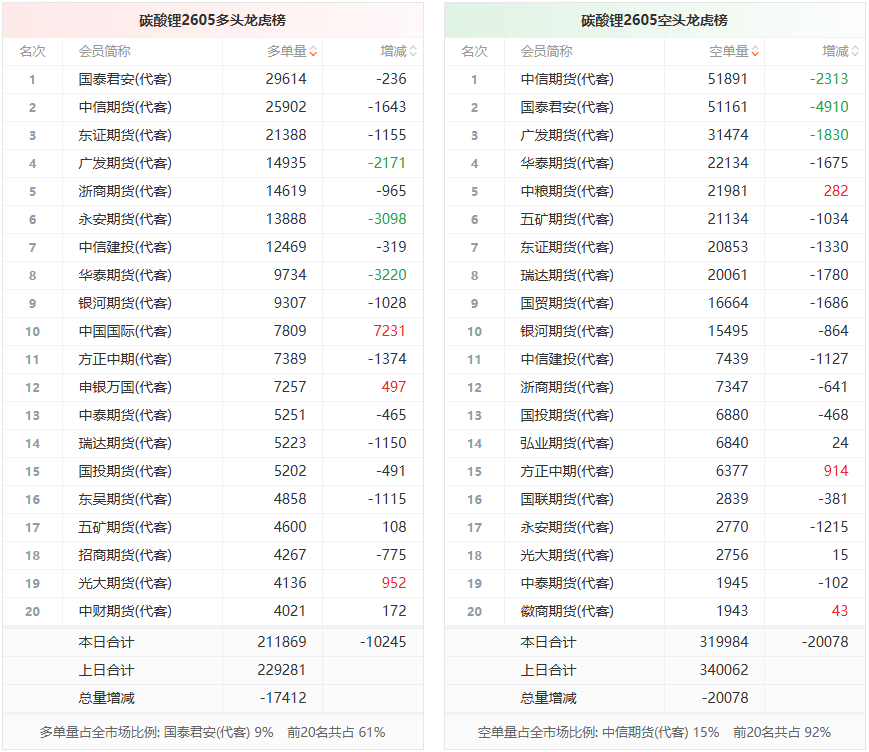Image resolution: width=869 pixels, height=752 pixels.
Task: Select 招商期货(代客) in the long ranking
Action: pos(125,555)
